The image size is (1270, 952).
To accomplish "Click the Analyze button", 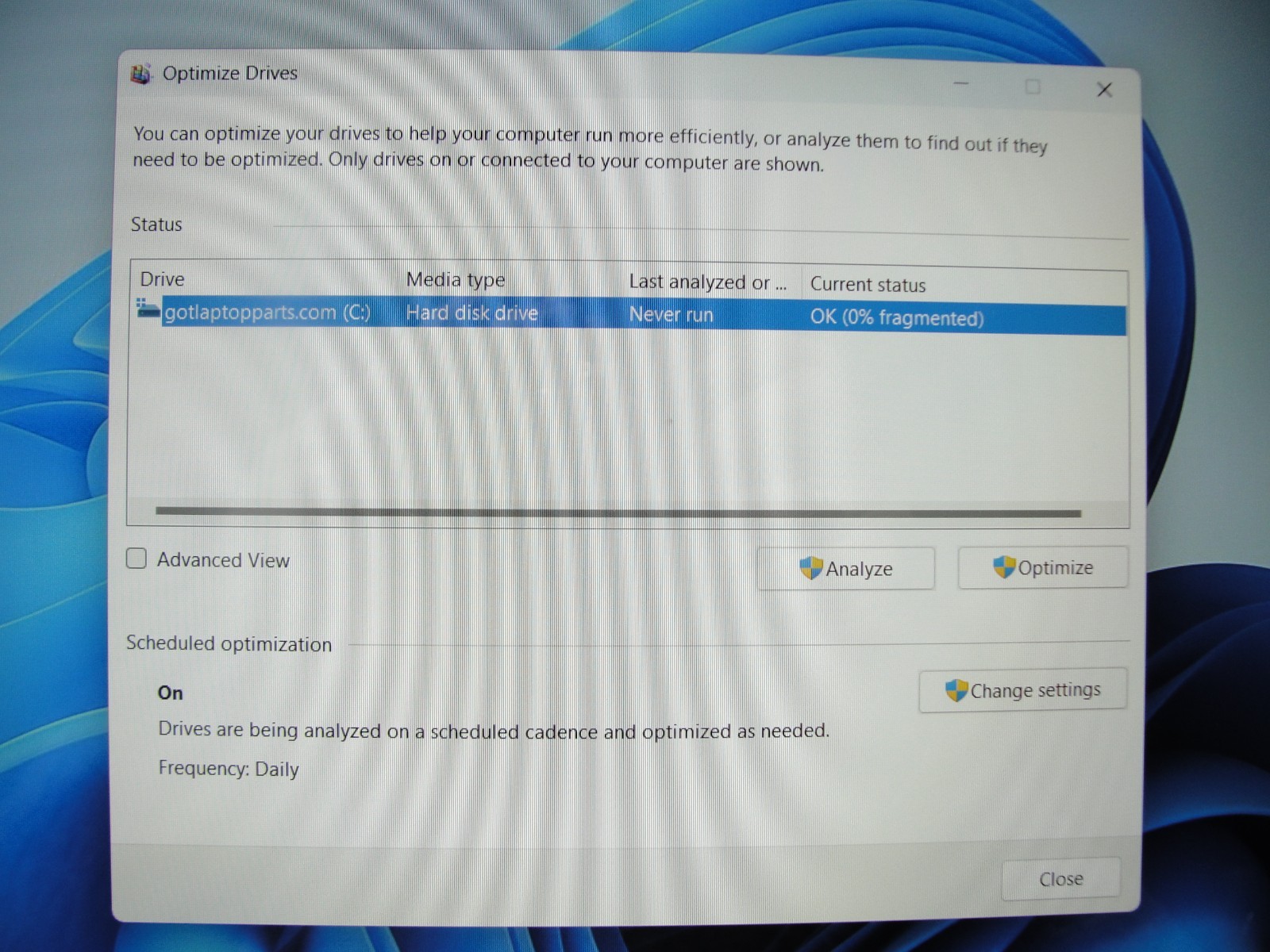I will point(845,568).
